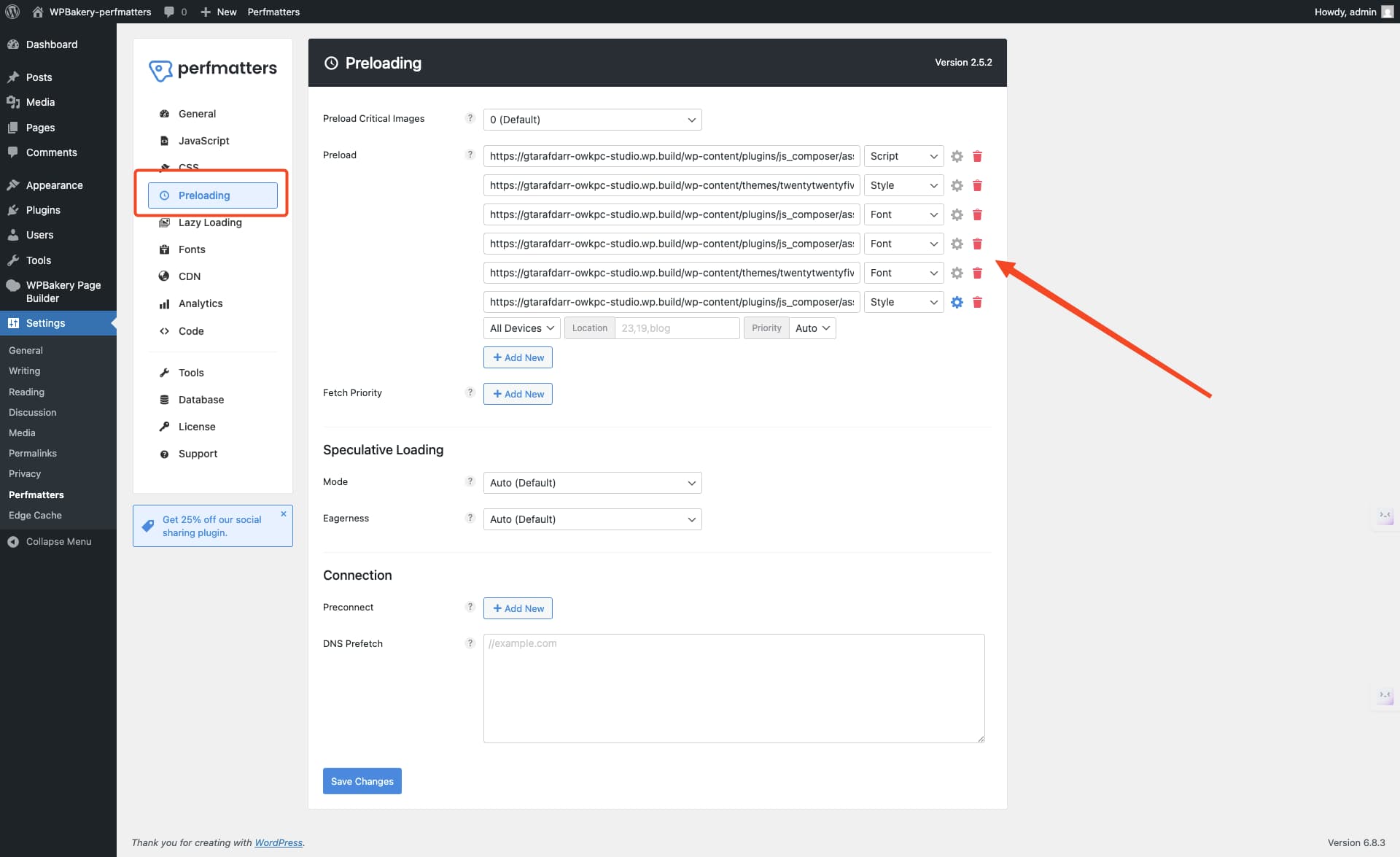
Task: Select Permalinks under Settings
Action: (32, 453)
